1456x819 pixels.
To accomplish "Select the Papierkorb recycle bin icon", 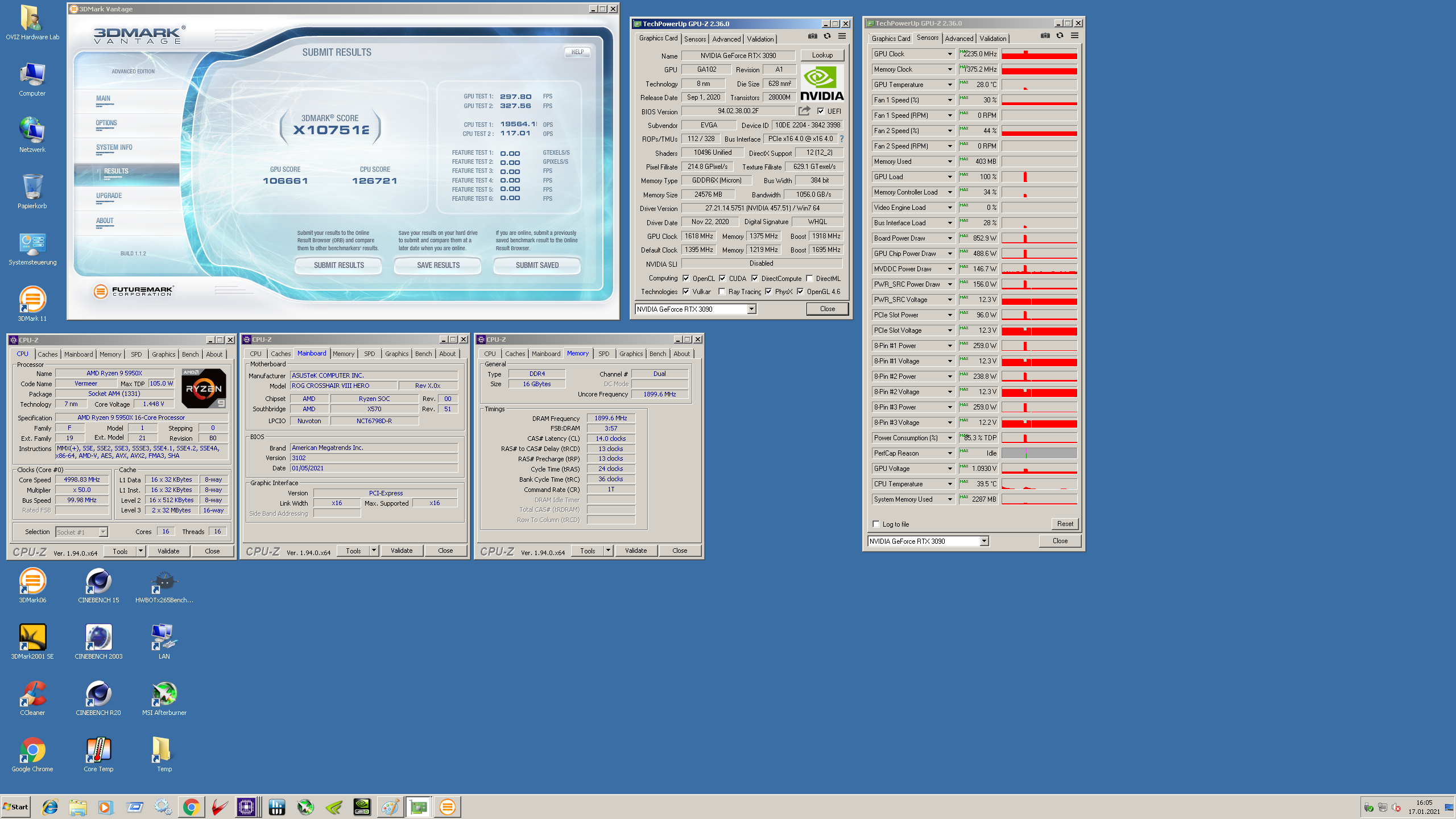I will [x=32, y=192].
